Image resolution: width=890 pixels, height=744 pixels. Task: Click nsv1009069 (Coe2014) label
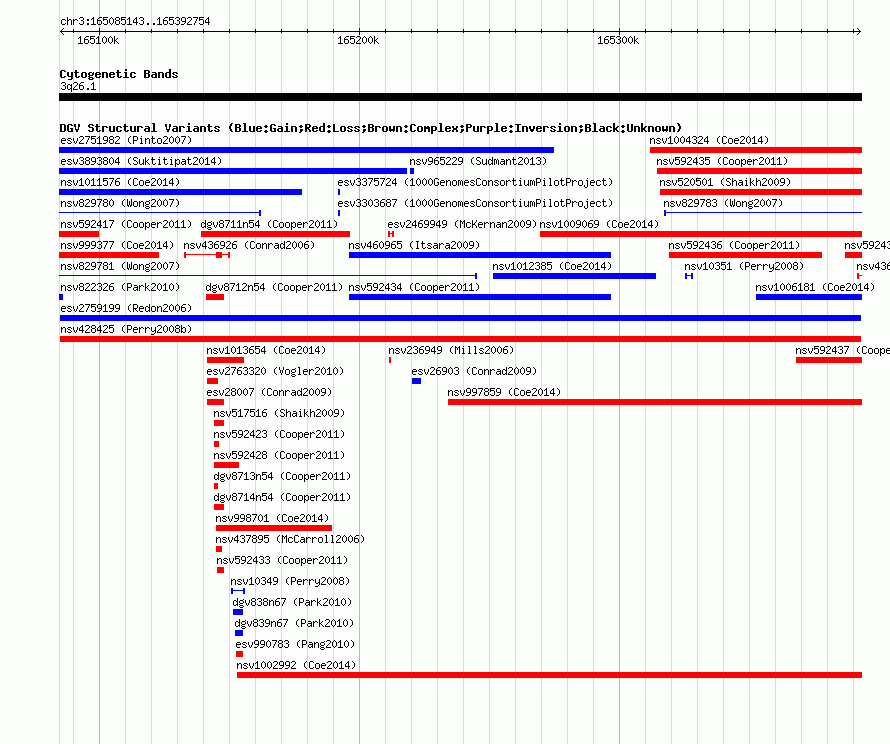tap(599, 224)
